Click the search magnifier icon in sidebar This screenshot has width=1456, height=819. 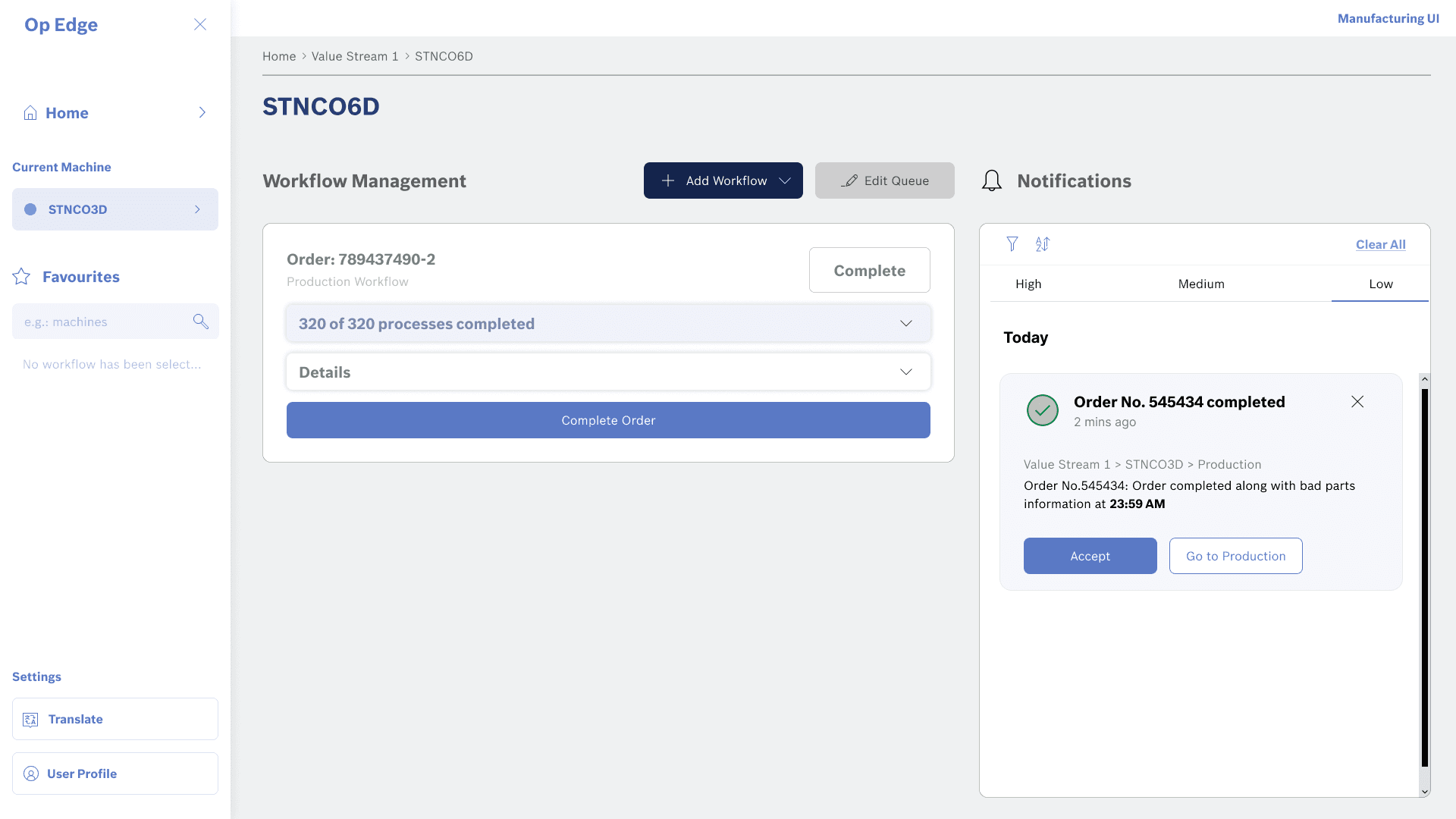[200, 322]
